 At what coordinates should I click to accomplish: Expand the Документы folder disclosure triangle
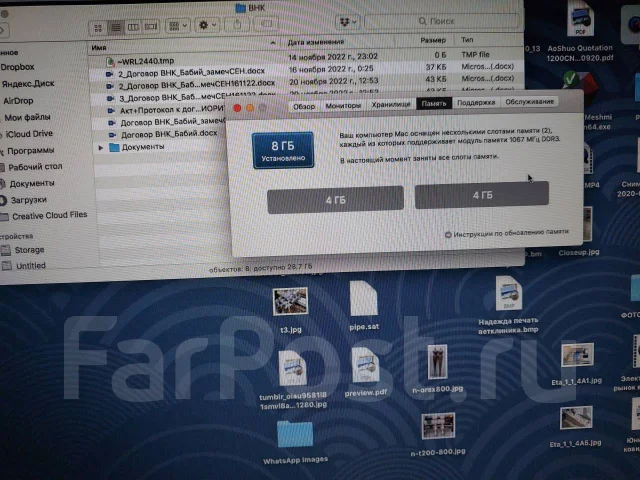click(x=100, y=147)
